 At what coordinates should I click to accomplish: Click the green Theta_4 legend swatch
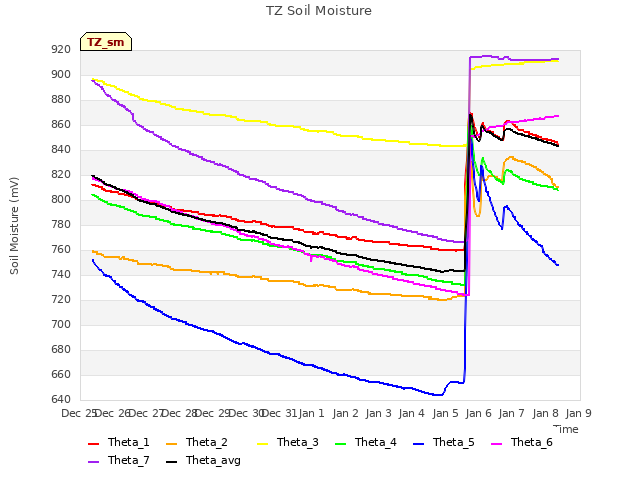pyautogui.click(x=341, y=444)
